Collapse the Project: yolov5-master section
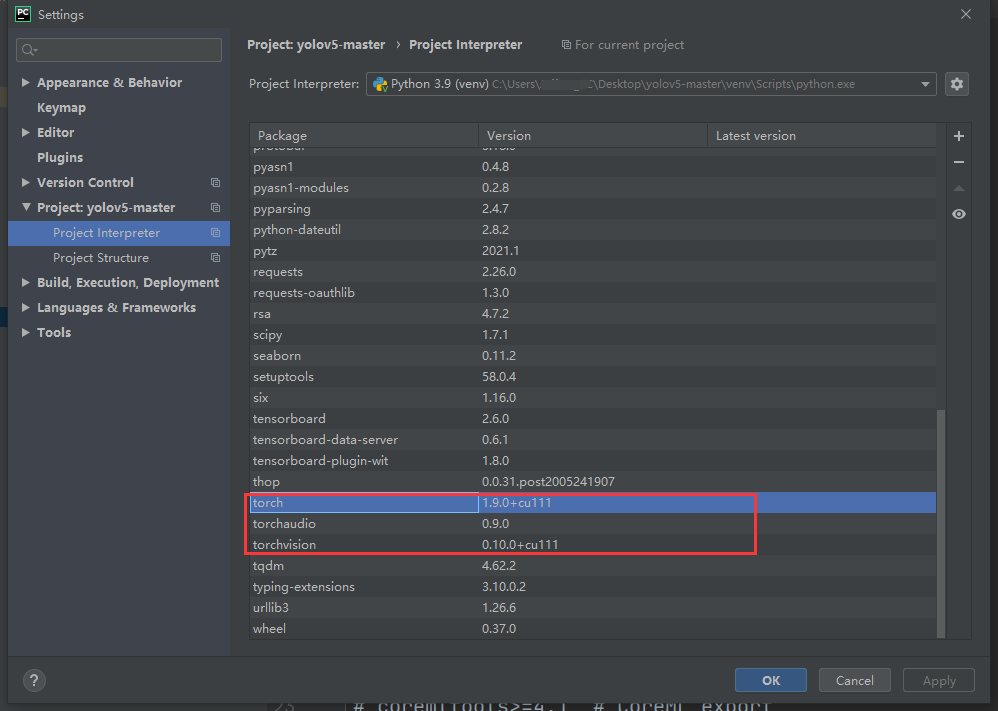This screenshot has width=998, height=711. (25, 207)
